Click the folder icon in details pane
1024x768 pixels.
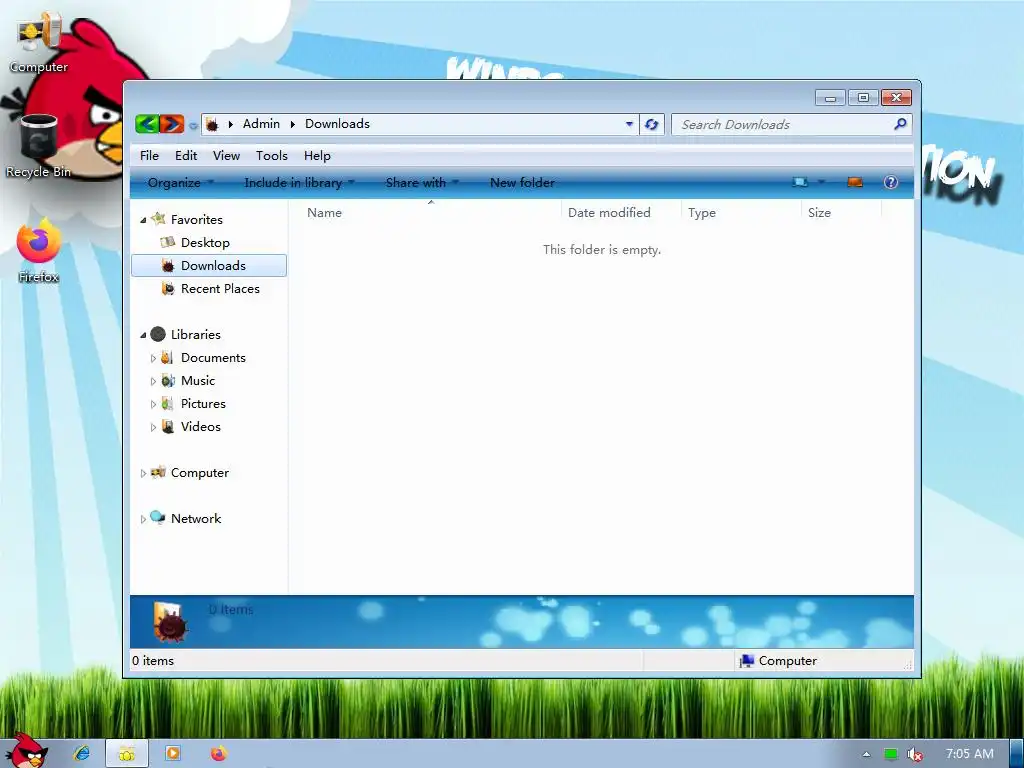[170, 621]
